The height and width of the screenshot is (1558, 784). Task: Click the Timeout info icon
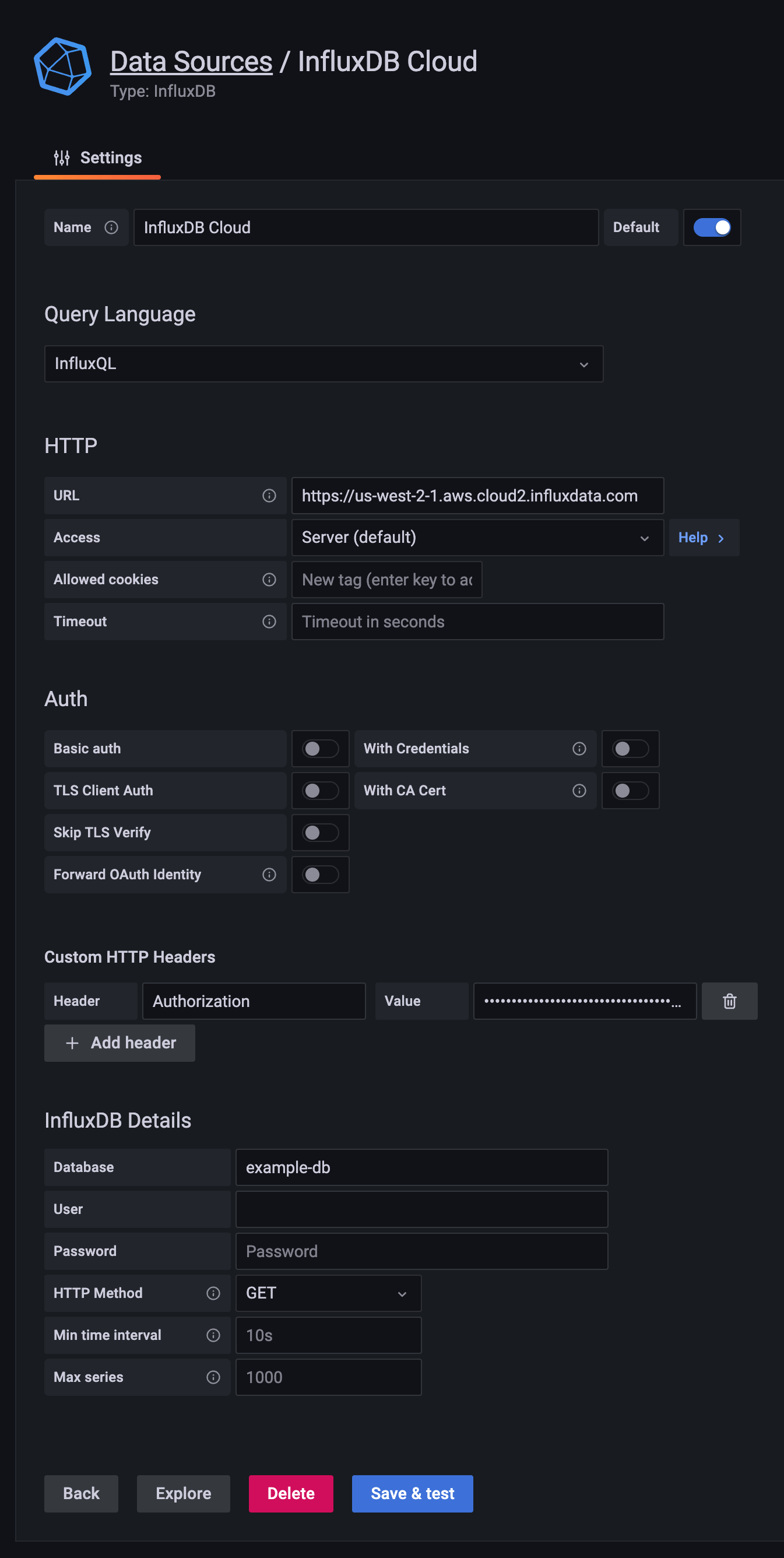269,622
